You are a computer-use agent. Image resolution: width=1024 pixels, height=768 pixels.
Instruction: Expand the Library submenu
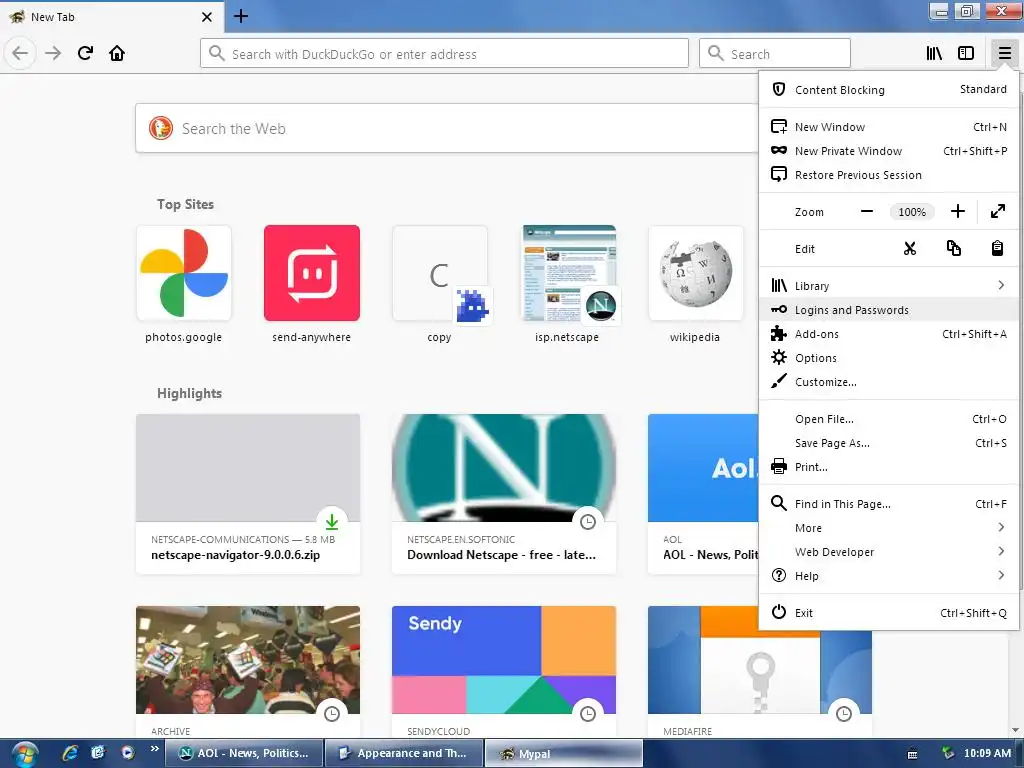[x=889, y=285]
